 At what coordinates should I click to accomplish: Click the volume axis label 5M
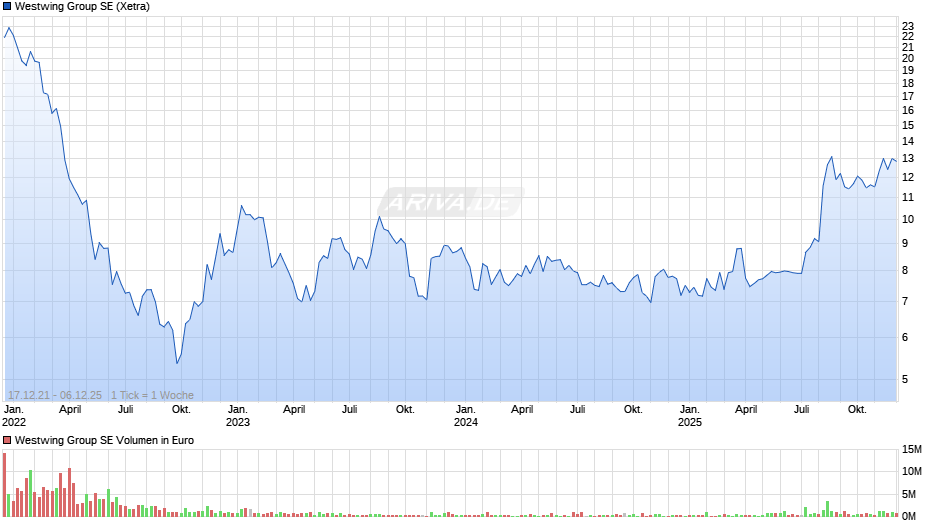click(909, 495)
